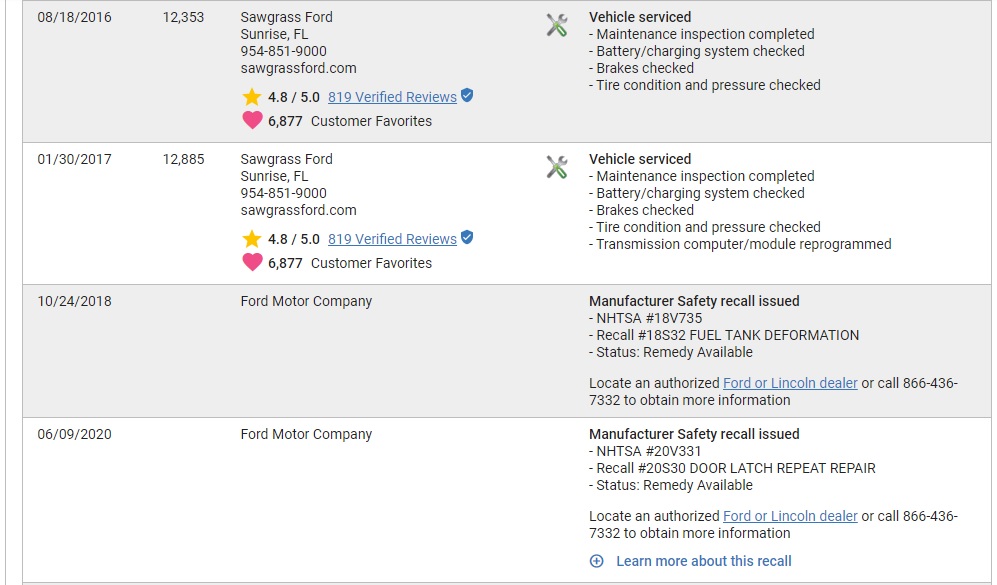Image resolution: width=997 pixels, height=585 pixels.
Task: Click Vehicle serviced heading for 01/30/2017
Action: point(640,159)
